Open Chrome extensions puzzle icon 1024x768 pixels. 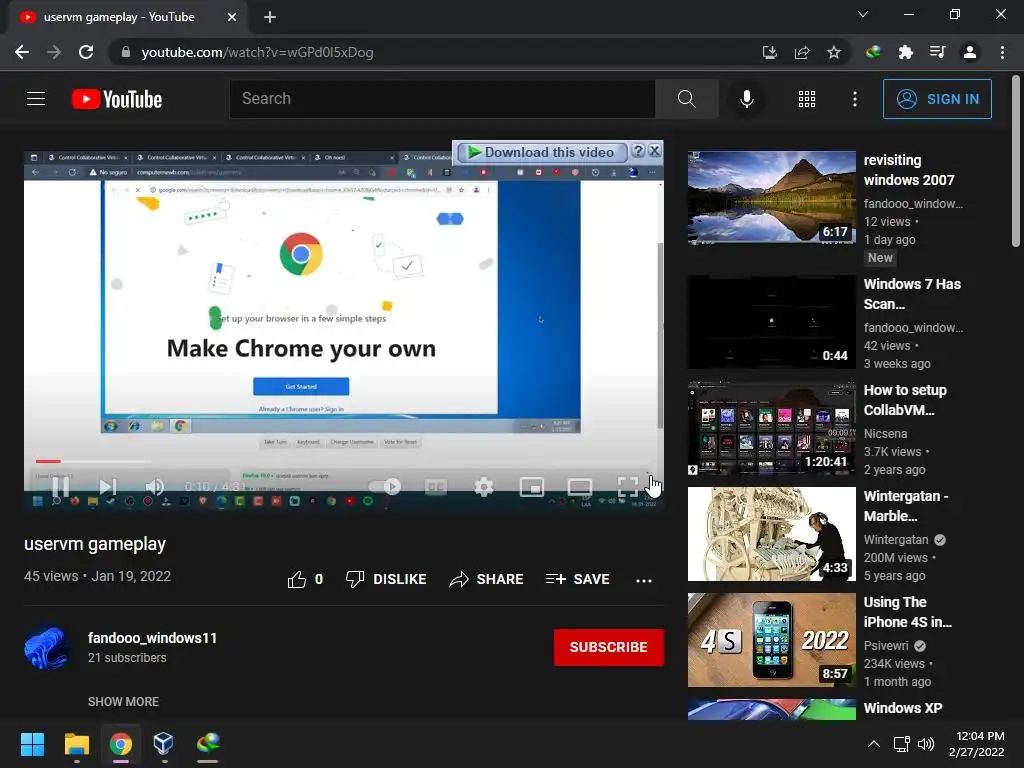(x=905, y=52)
